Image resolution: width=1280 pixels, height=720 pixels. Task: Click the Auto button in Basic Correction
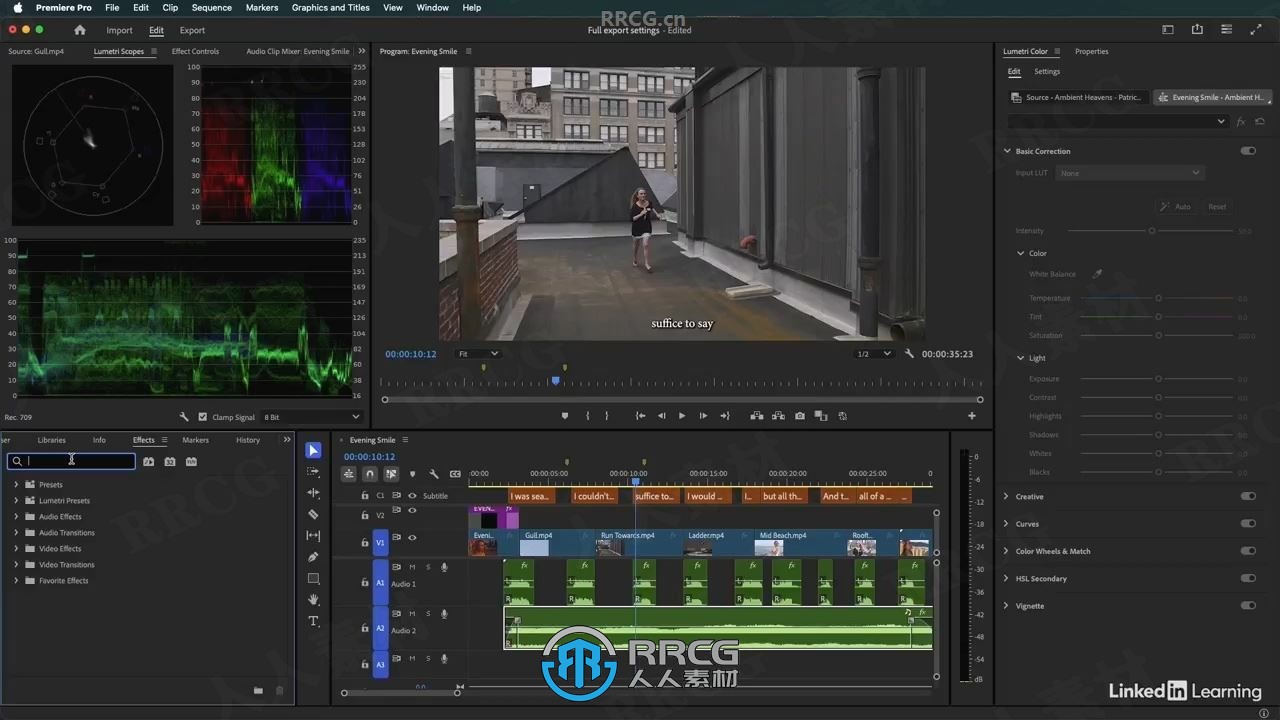click(x=1176, y=207)
